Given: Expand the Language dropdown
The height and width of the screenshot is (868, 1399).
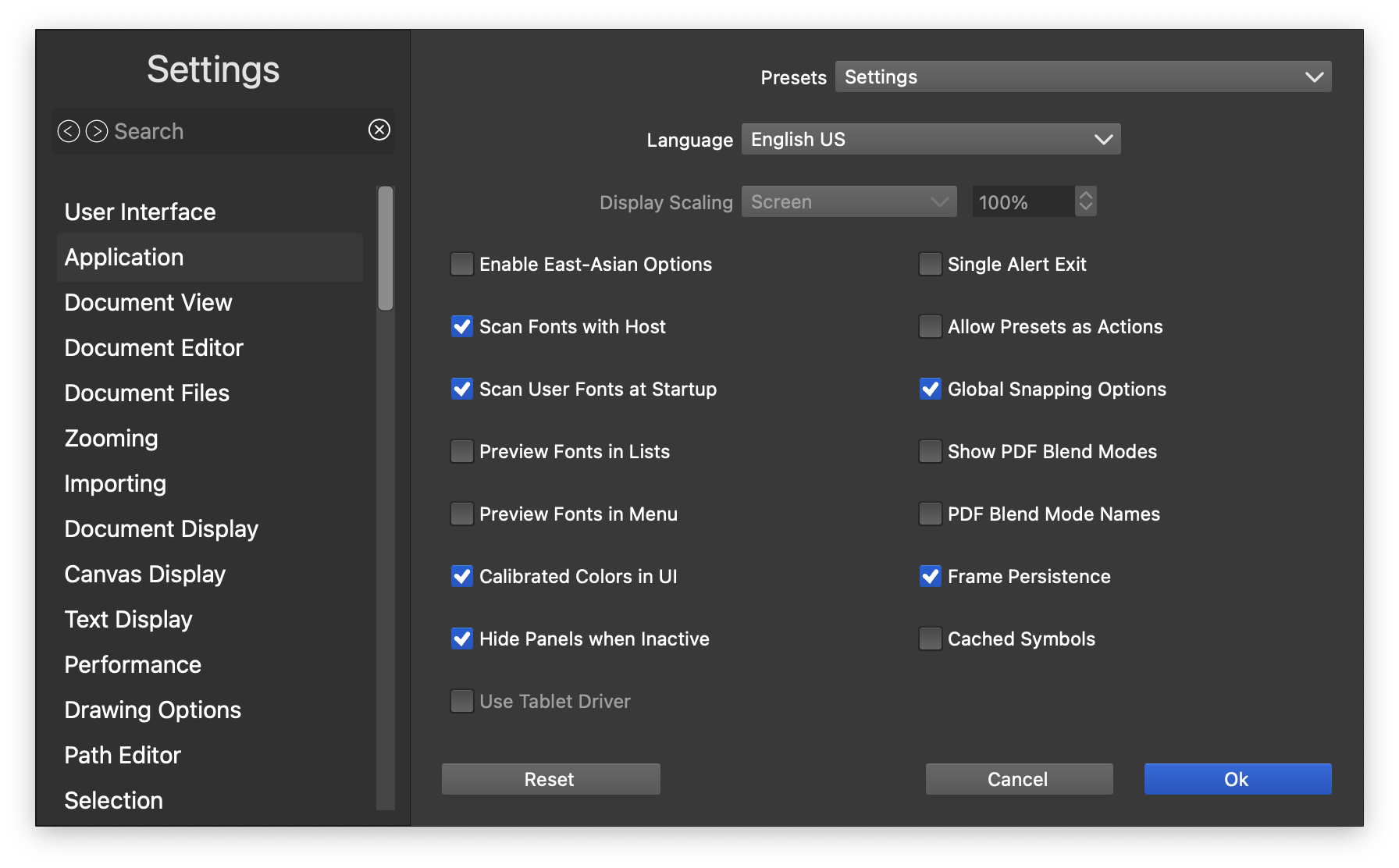Looking at the screenshot, I should tap(931, 139).
